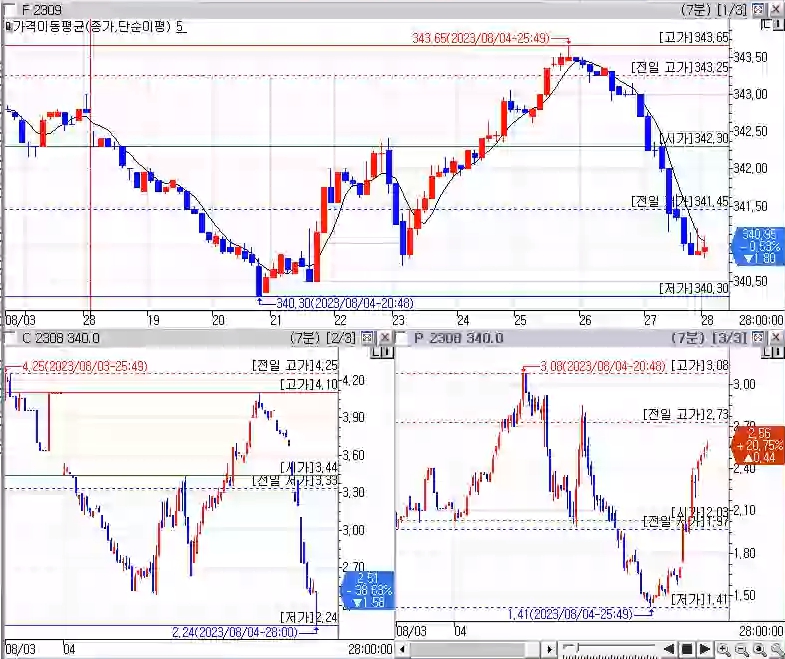Click the replay speed slider handle
The image size is (785, 659).
point(578,649)
